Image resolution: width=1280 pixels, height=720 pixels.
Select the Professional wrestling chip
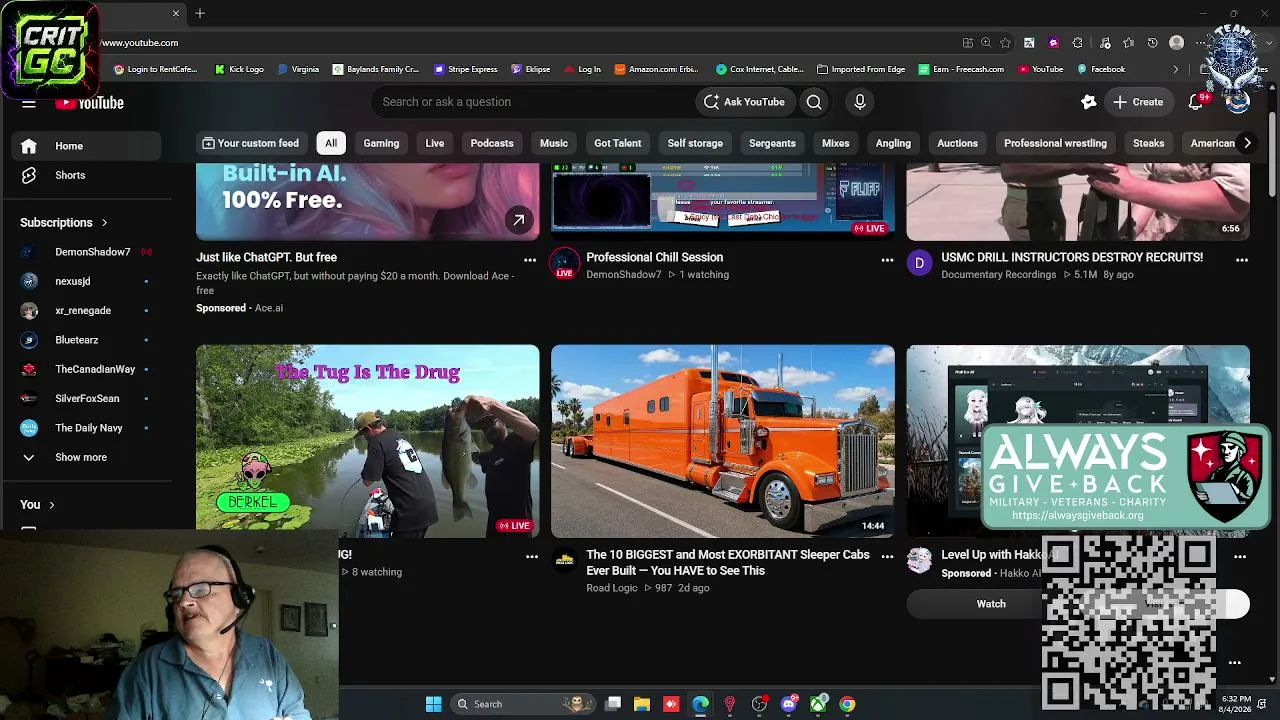(x=1055, y=143)
